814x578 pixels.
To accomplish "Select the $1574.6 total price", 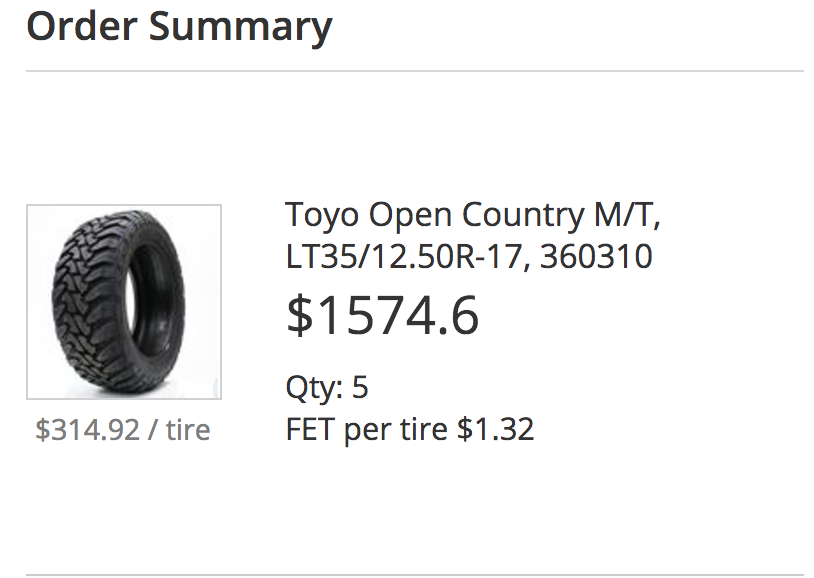I will [382, 315].
